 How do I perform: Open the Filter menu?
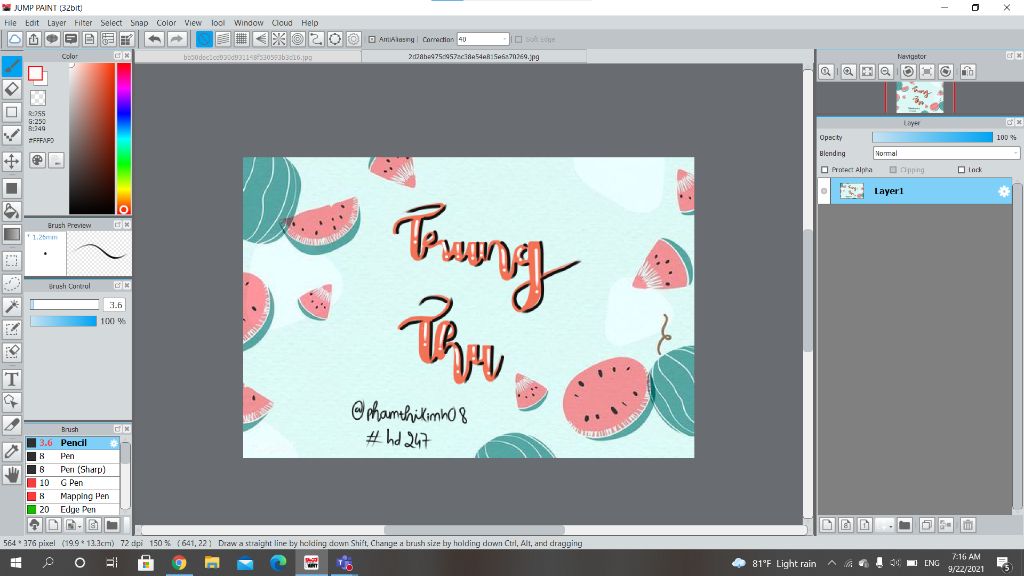click(x=83, y=22)
